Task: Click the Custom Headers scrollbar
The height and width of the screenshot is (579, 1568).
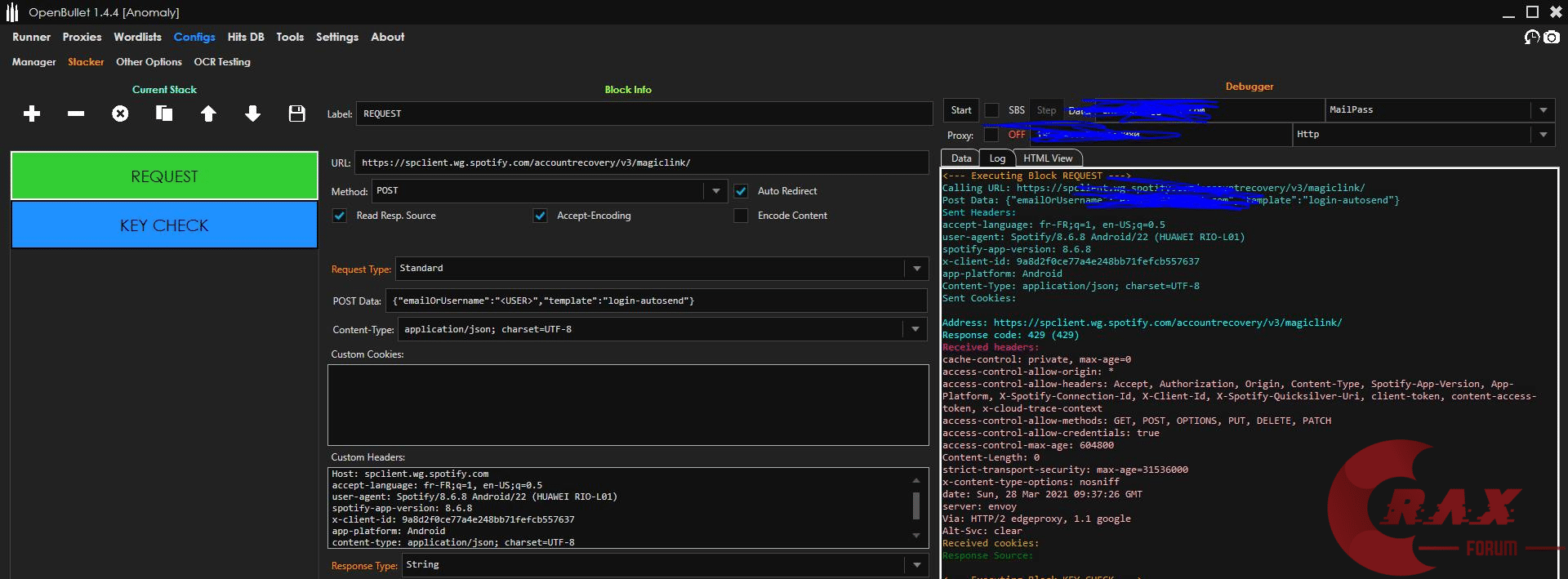Action: tap(915, 506)
